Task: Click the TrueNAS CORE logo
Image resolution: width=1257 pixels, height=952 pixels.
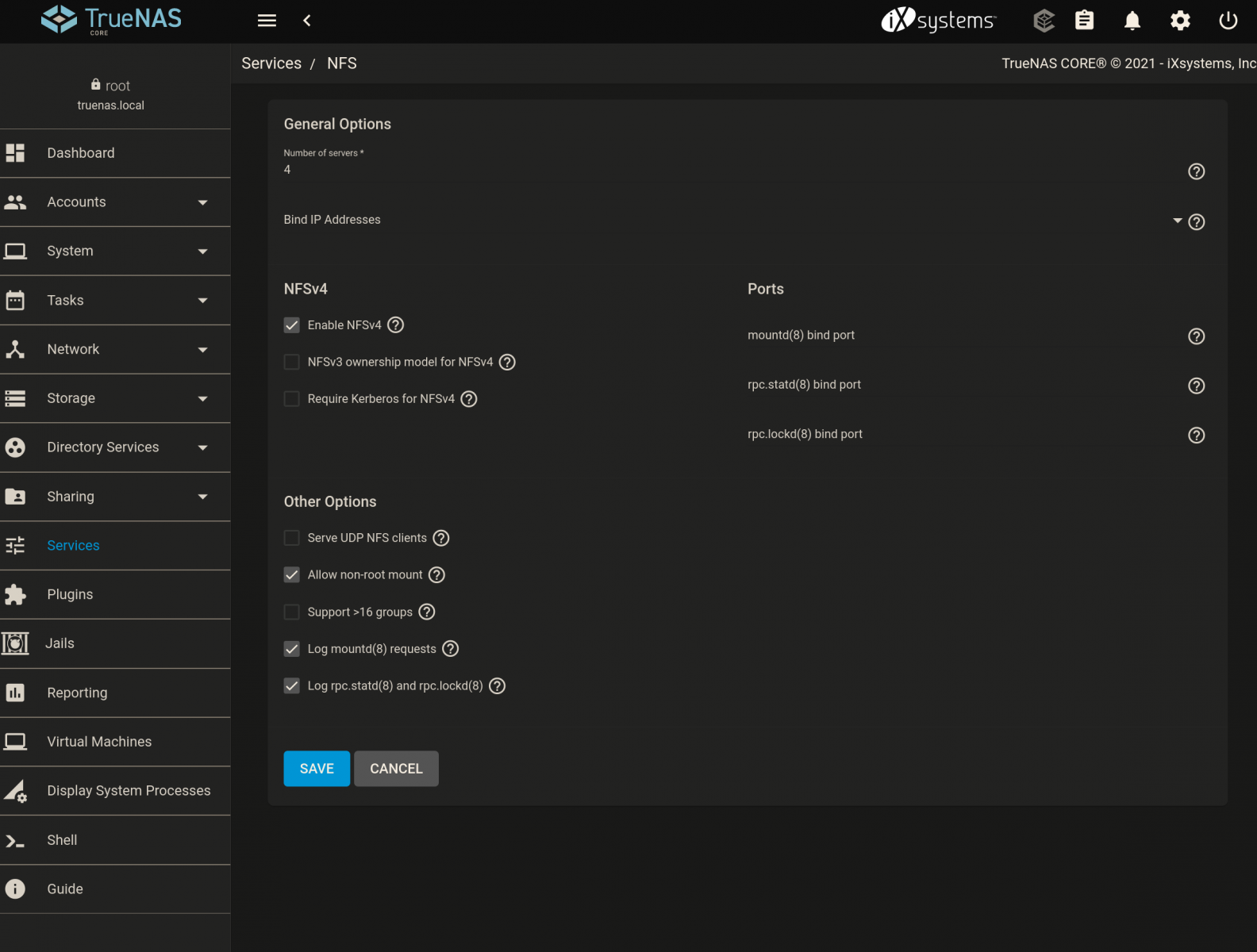Action: (111, 20)
